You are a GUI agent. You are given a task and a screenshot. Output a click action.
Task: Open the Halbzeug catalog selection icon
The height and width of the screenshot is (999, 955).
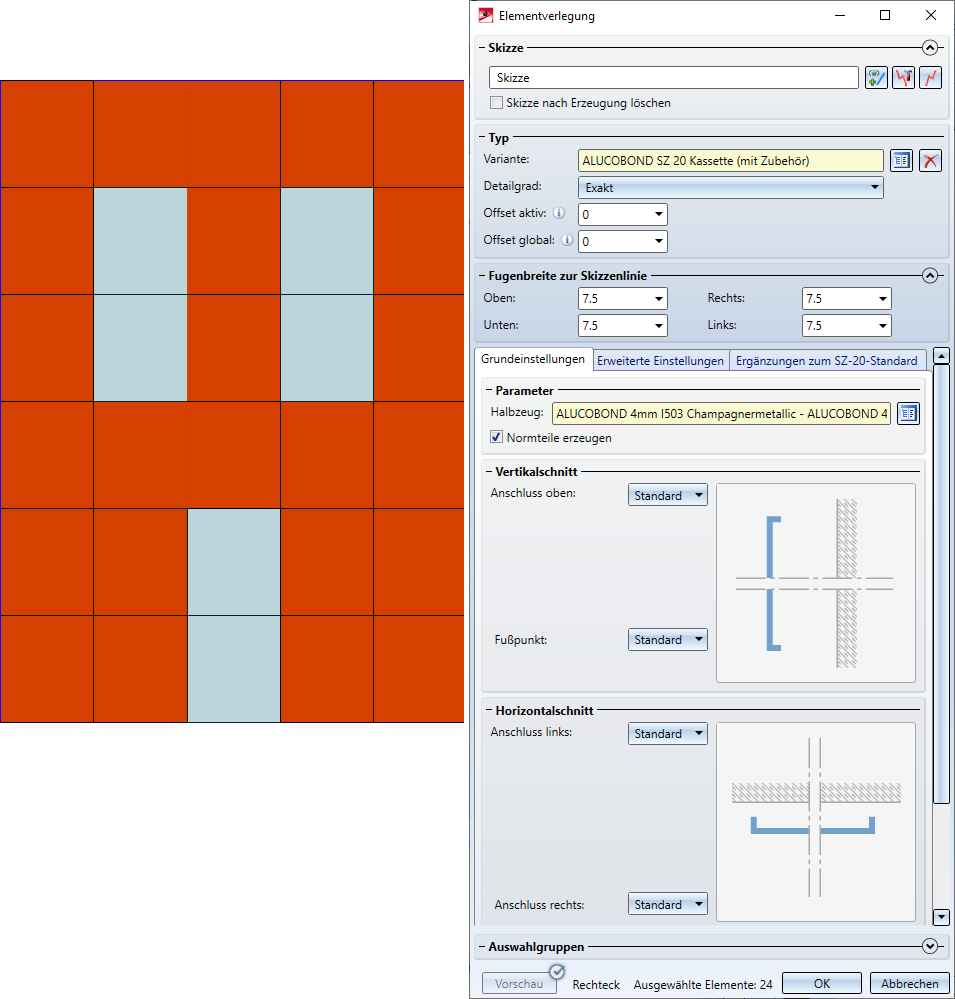click(907, 414)
